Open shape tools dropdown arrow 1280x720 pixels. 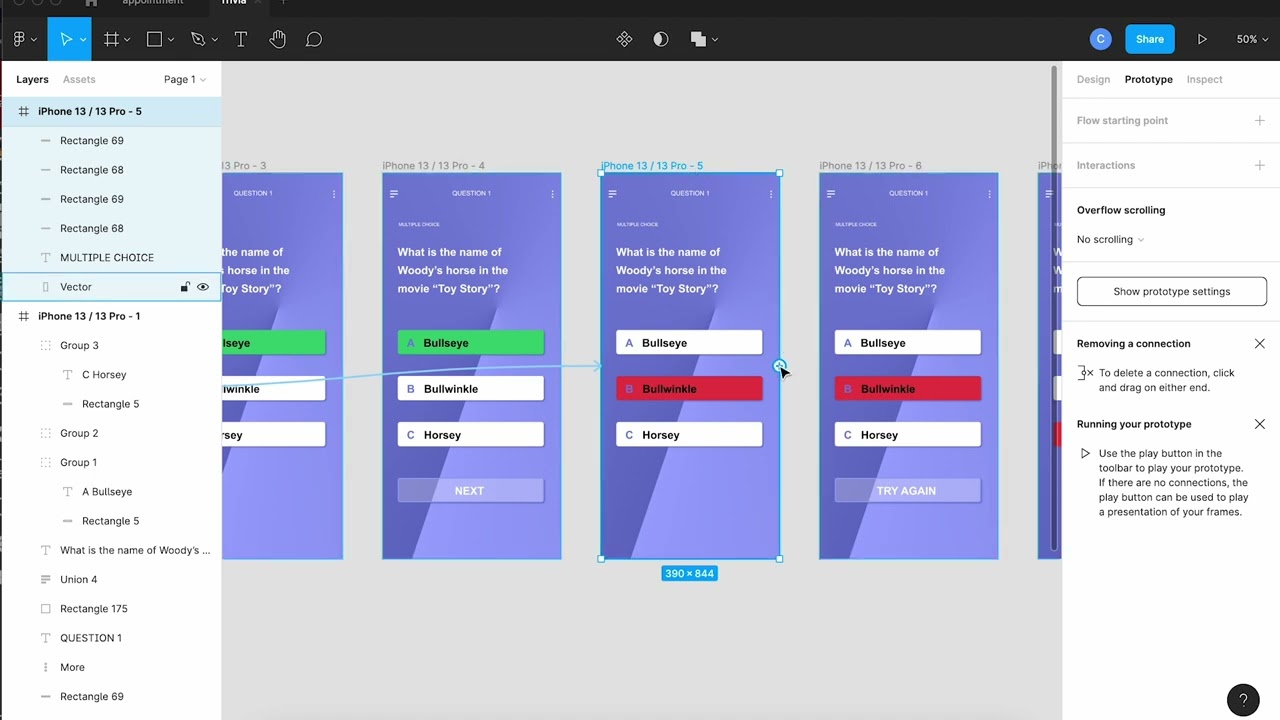(171, 40)
